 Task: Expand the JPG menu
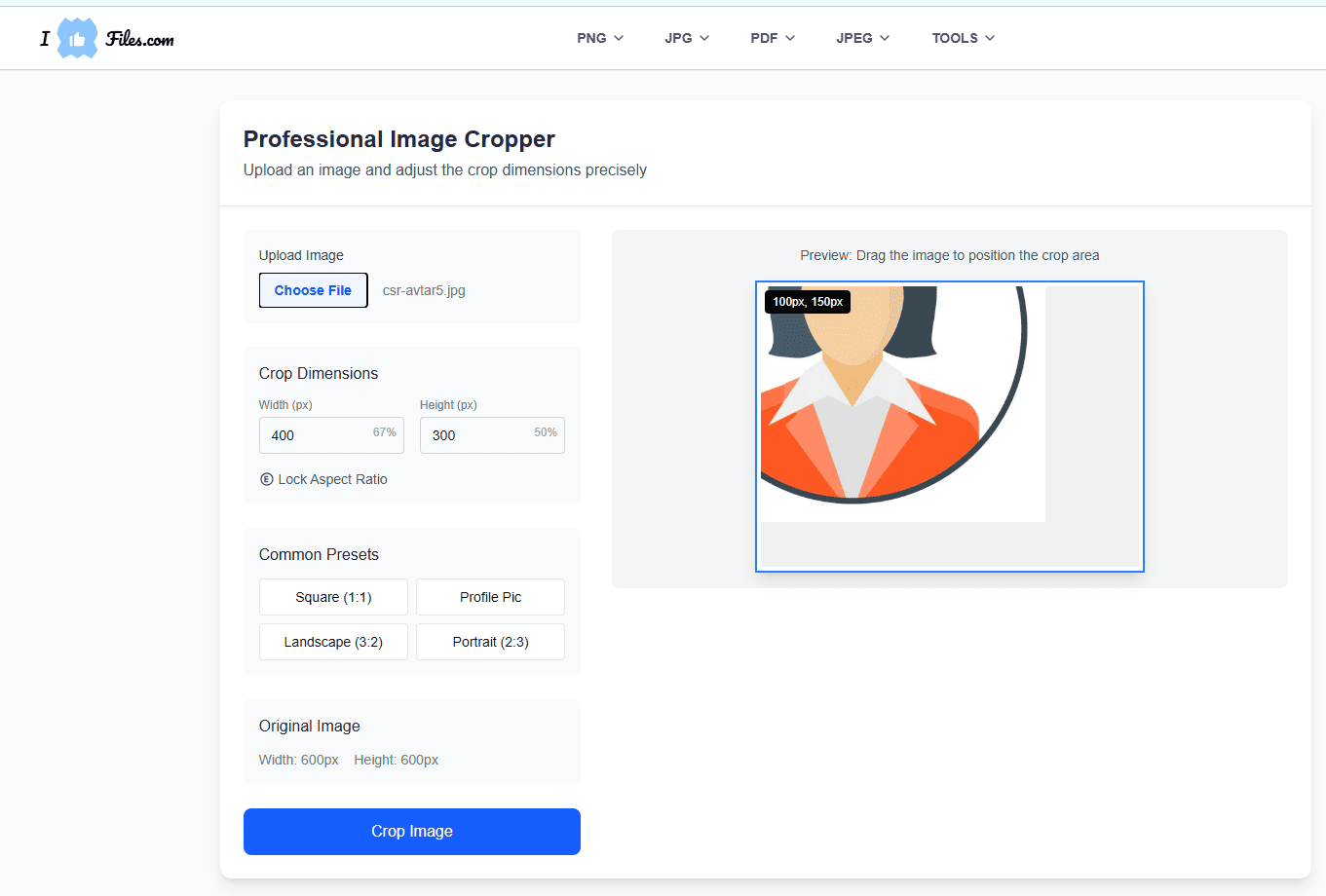686,38
